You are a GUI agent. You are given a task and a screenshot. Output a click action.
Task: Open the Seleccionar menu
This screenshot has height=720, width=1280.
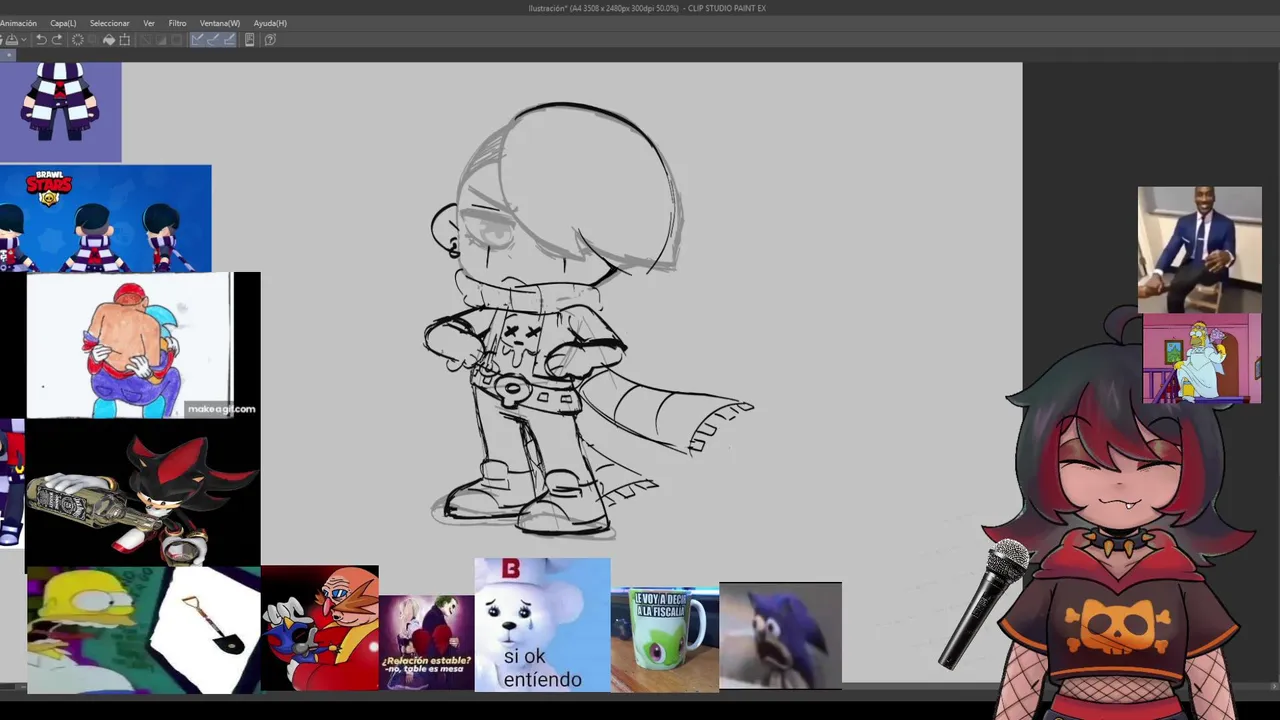[109, 23]
